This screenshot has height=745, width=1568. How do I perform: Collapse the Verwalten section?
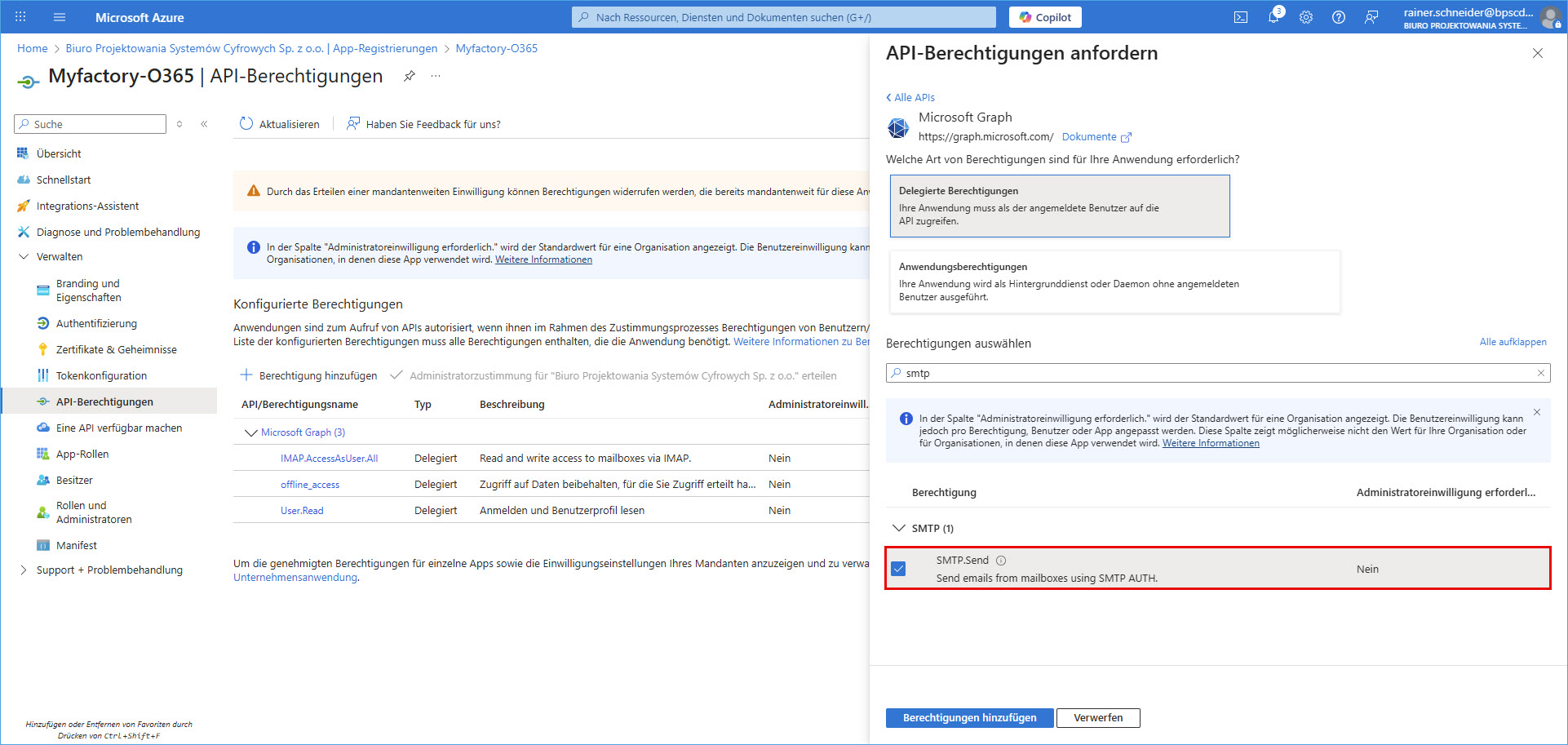(24, 256)
